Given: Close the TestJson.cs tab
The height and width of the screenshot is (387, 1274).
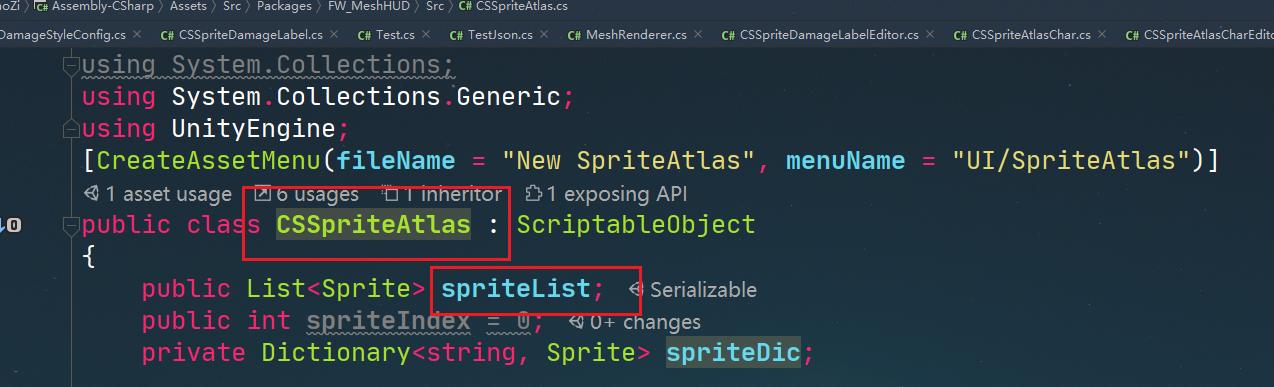Looking at the screenshot, I should point(543,35).
